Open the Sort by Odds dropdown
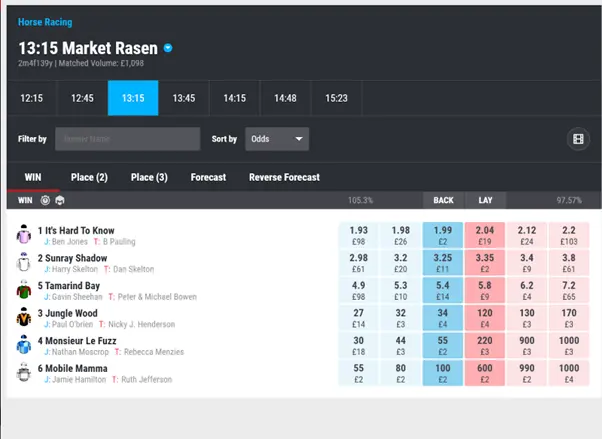This screenshot has width=602, height=439. pyautogui.click(x=277, y=139)
